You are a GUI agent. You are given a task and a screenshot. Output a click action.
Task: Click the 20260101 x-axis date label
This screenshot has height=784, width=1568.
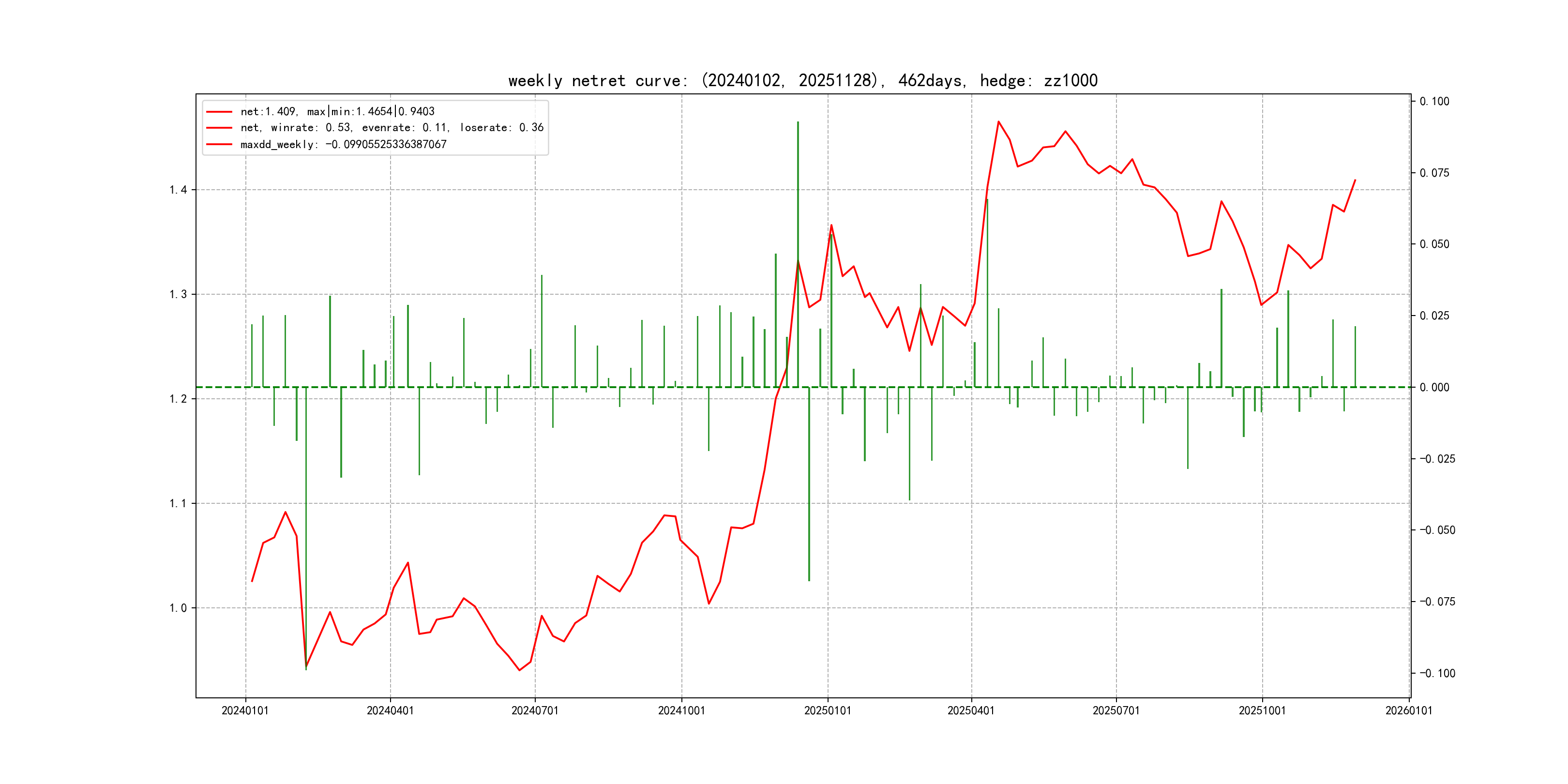pos(1408,710)
